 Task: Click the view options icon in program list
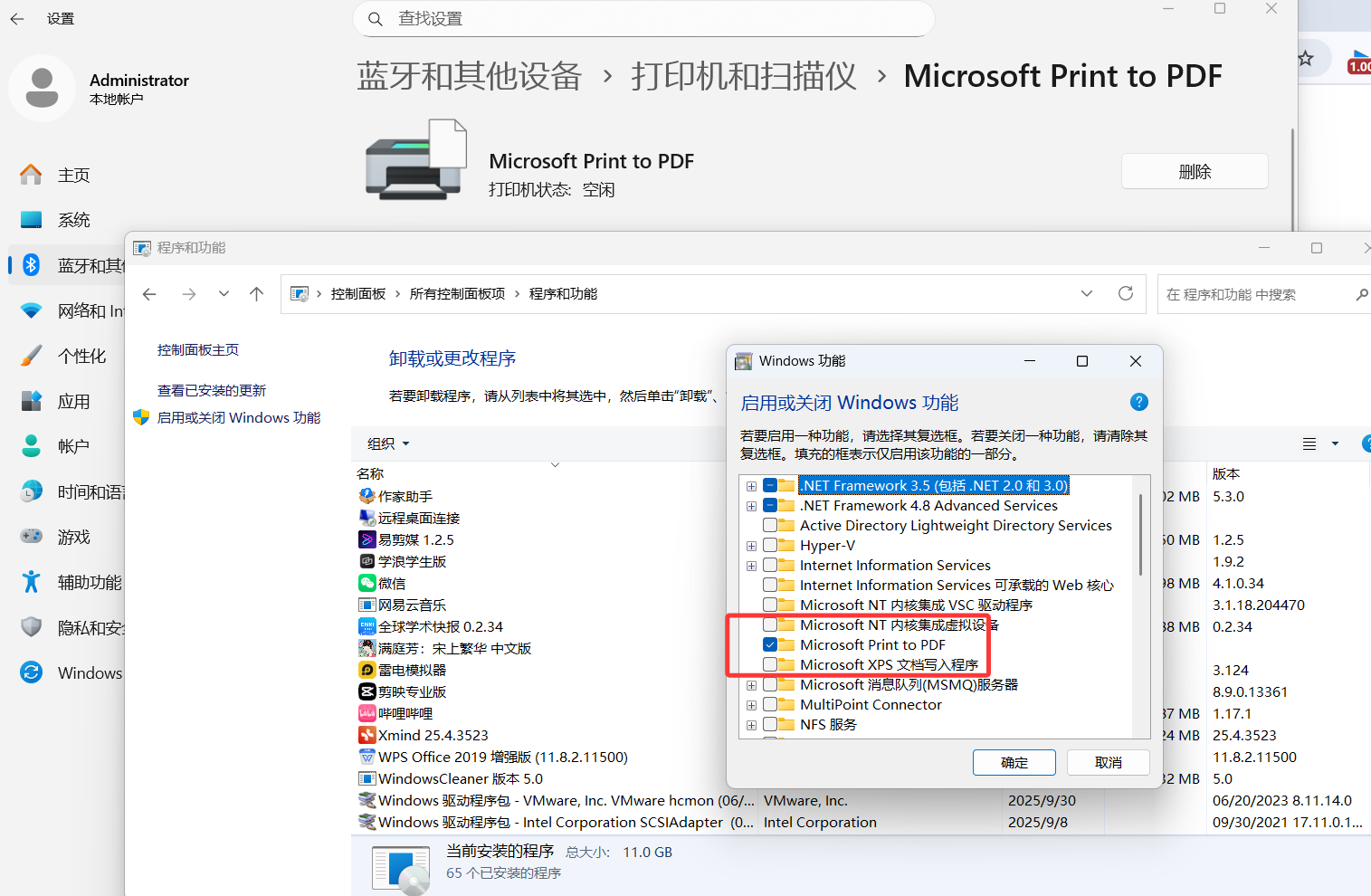[1309, 443]
